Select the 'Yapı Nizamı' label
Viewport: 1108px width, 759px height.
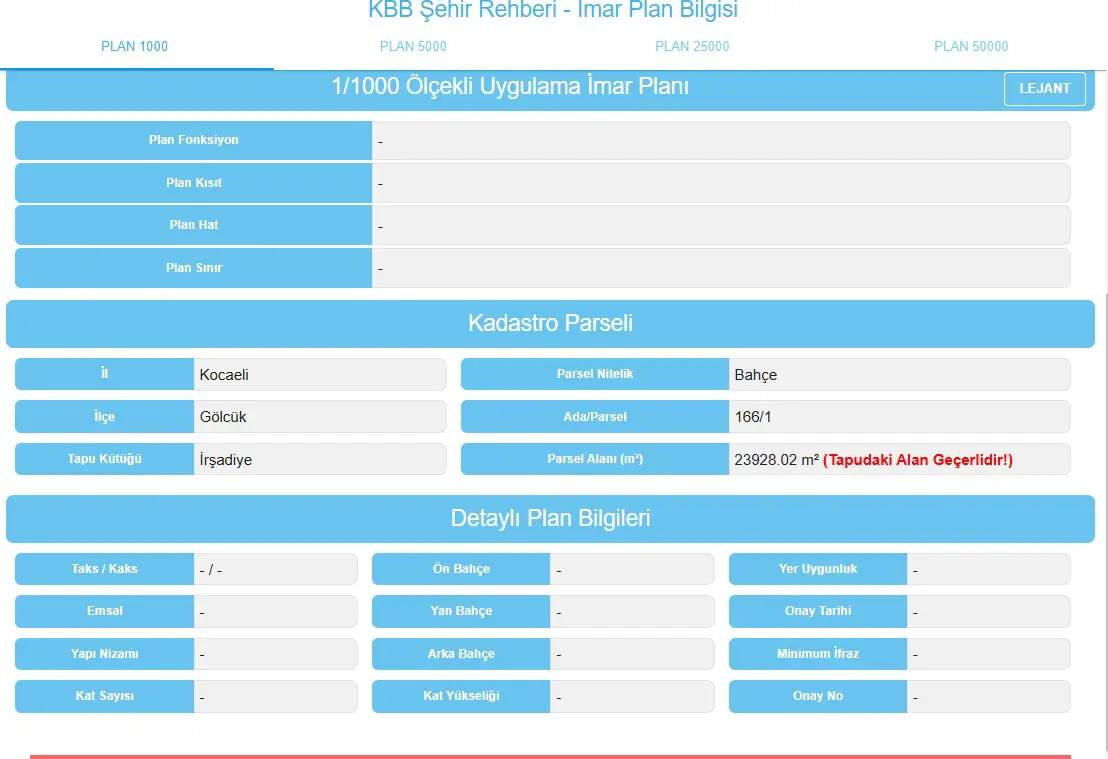point(105,654)
